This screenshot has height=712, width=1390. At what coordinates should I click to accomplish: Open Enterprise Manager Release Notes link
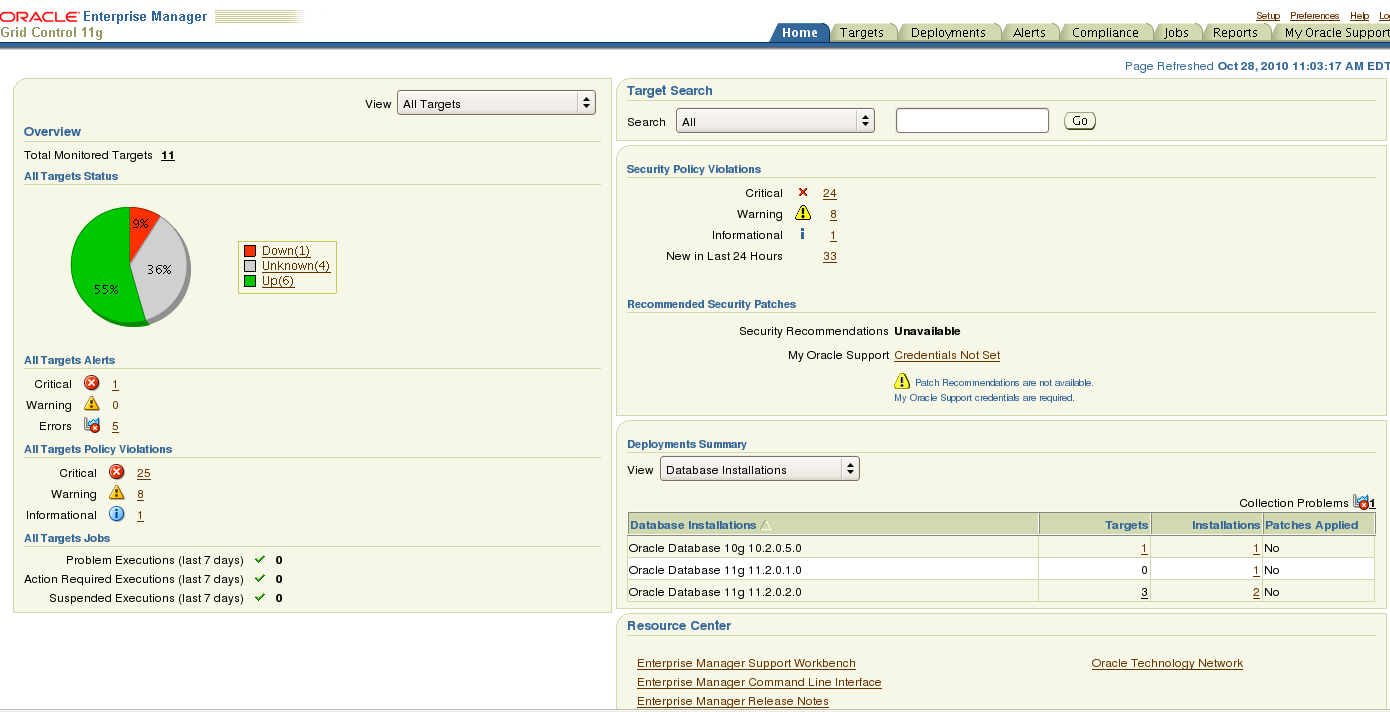pos(733,701)
